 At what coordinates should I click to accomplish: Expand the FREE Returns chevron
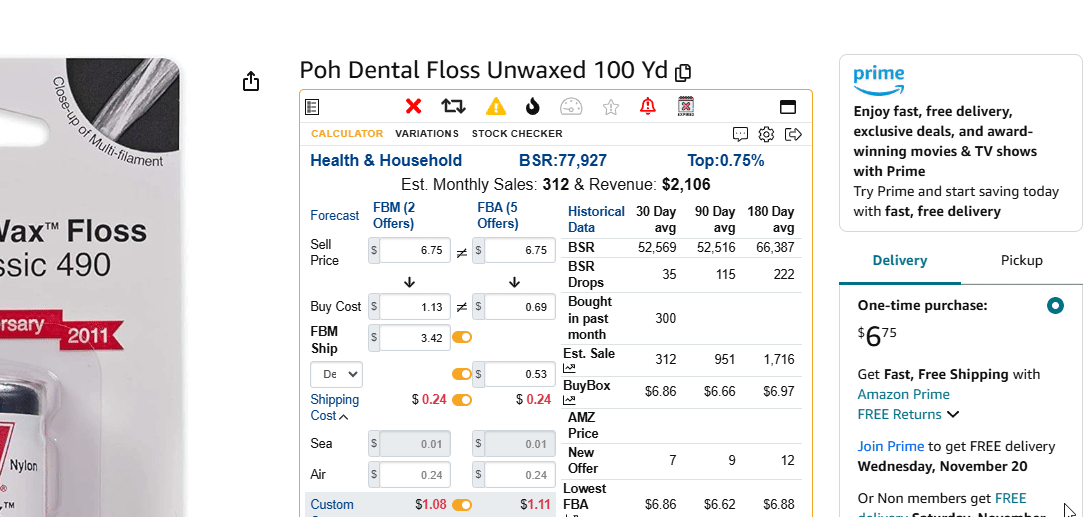(x=953, y=414)
